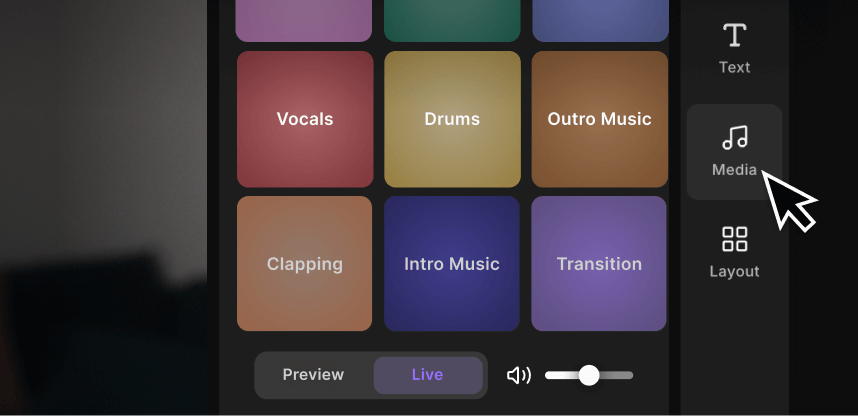
Task: Adjust the volume slider knob
Action: [x=589, y=375]
